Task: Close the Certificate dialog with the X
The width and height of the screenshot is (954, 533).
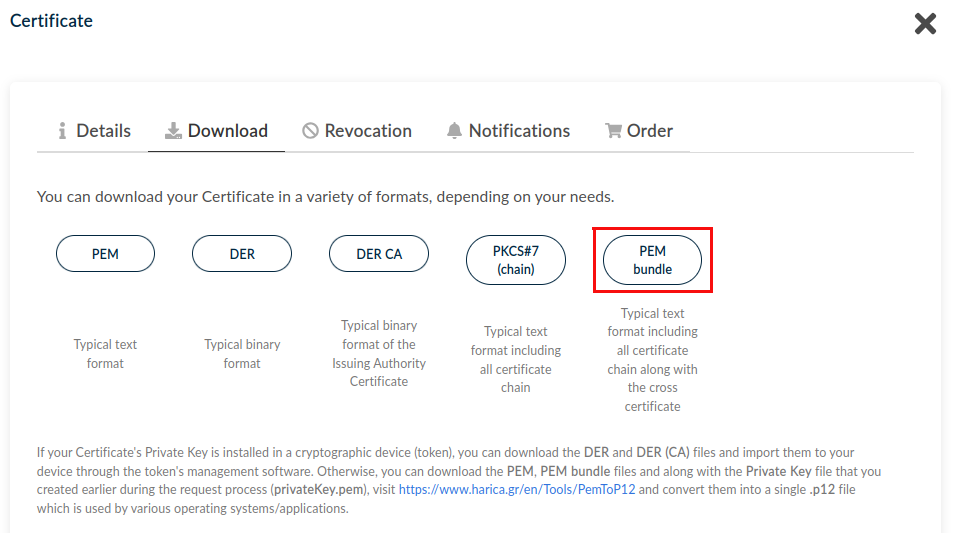Action: 925,24
